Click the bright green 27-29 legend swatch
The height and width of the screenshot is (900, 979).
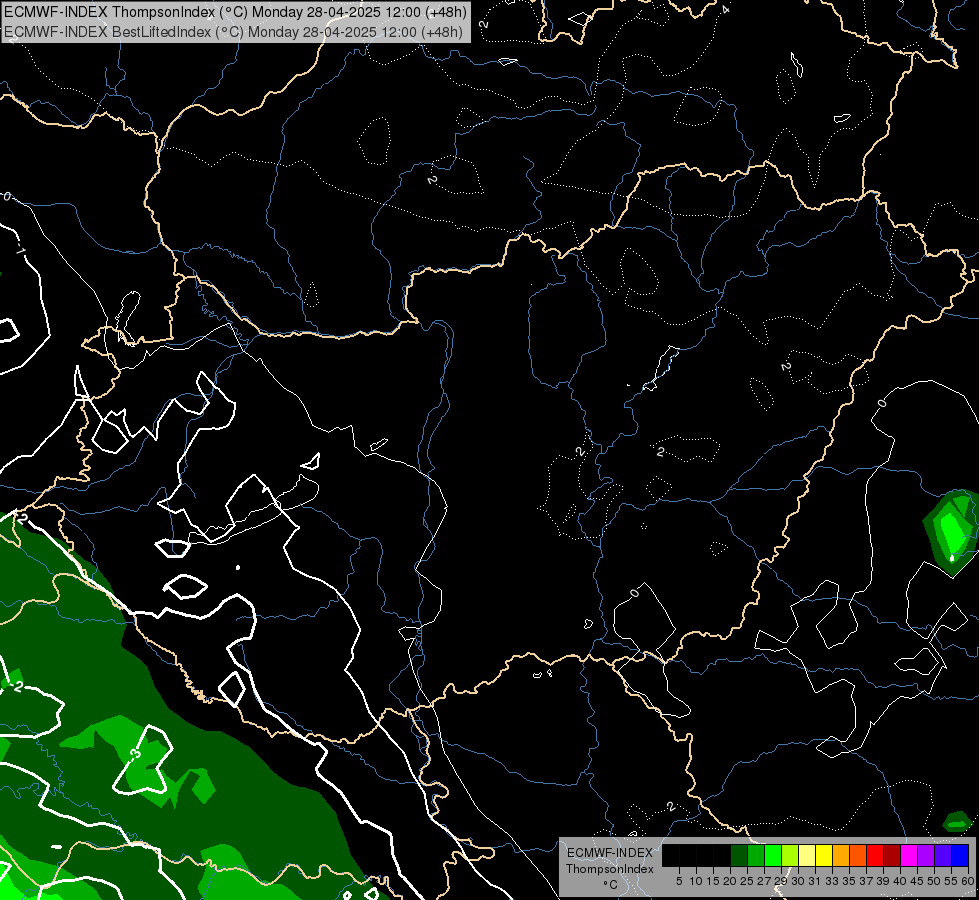[x=773, y=855]
